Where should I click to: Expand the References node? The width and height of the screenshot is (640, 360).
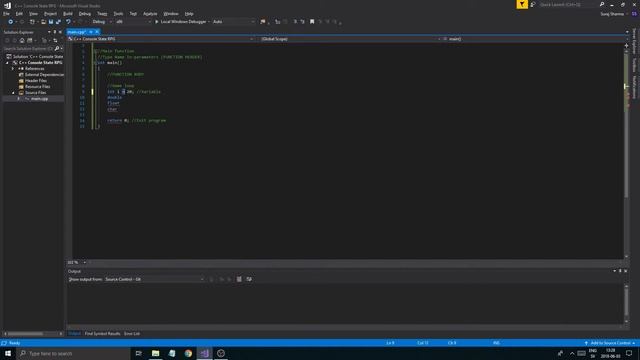click(x=13, y=69)
